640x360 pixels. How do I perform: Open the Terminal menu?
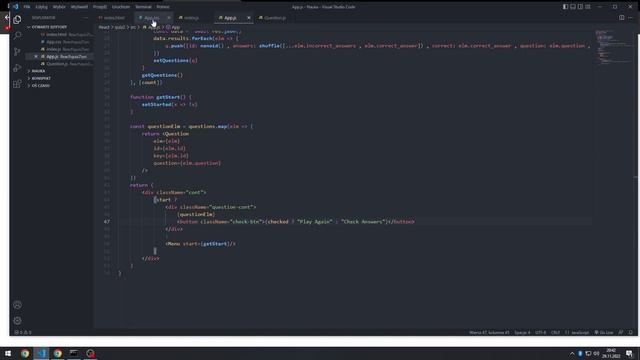point(143,7)
